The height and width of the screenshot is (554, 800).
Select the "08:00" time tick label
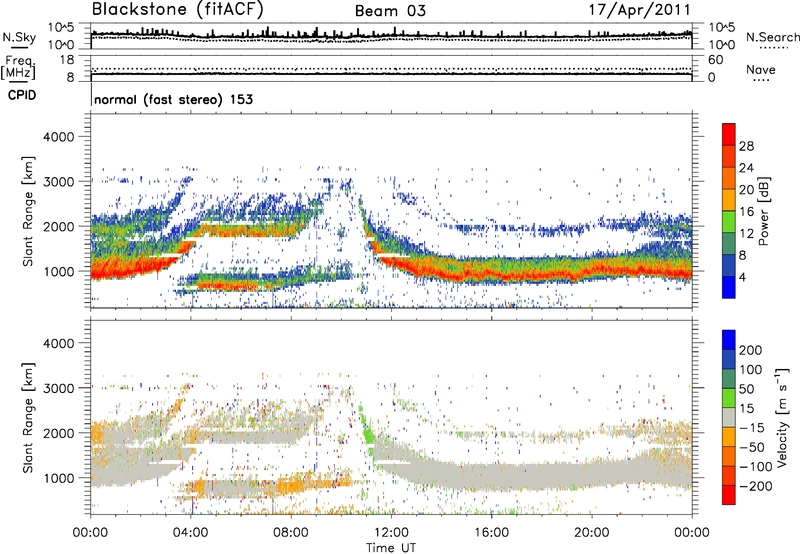pos(291,533)
